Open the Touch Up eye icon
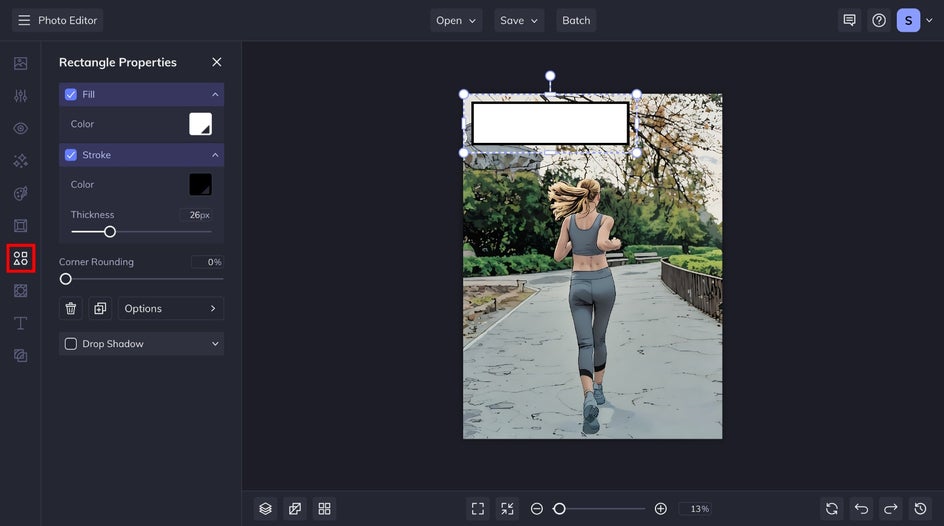 [20, 128]
